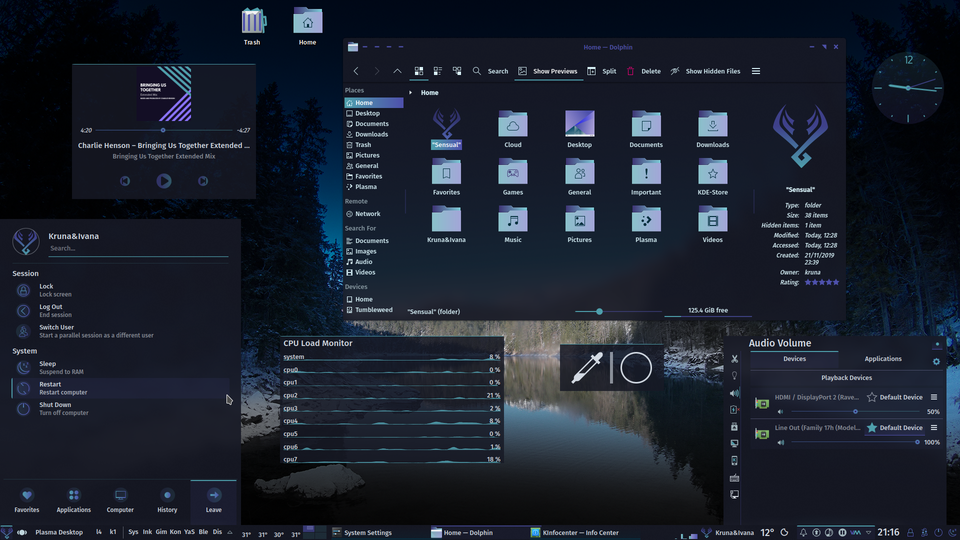
Task: Switch to Dolphin icons view mode
Action: tap(419, 71)
